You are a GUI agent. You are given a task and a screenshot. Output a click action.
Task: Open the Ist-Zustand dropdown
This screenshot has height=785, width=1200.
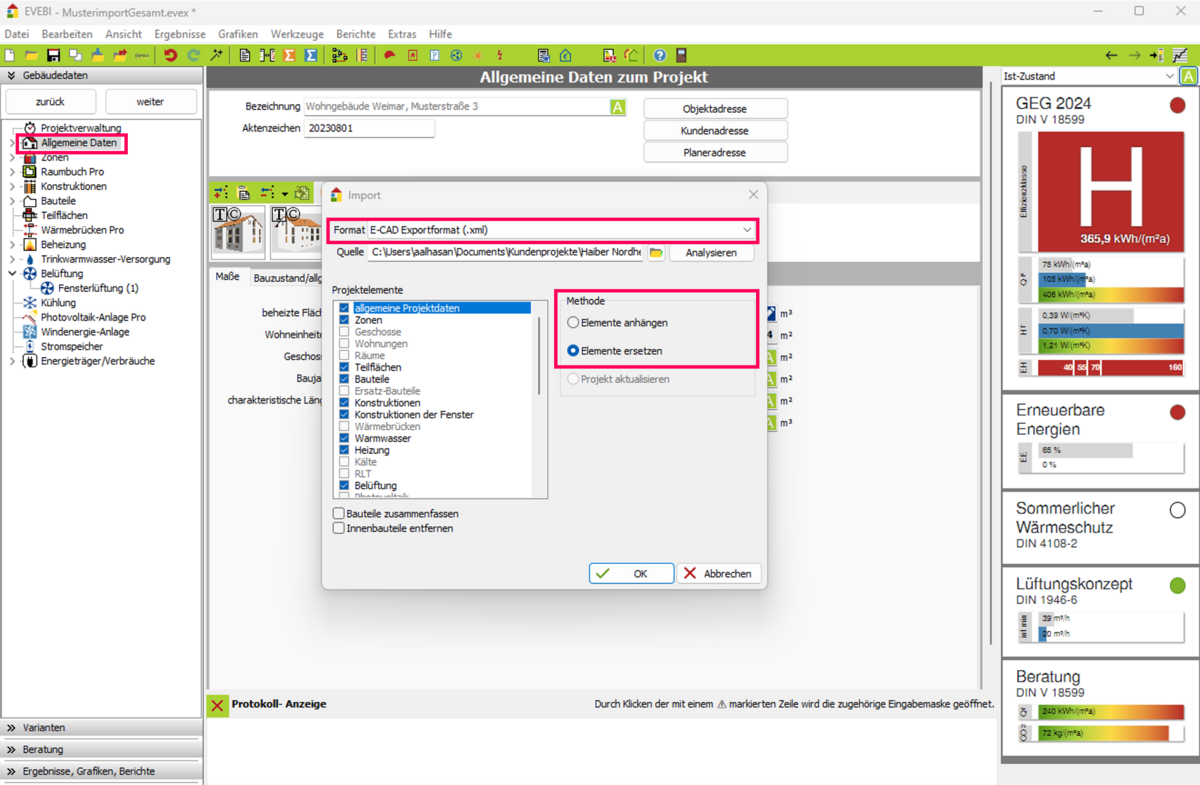point(1169,76)
